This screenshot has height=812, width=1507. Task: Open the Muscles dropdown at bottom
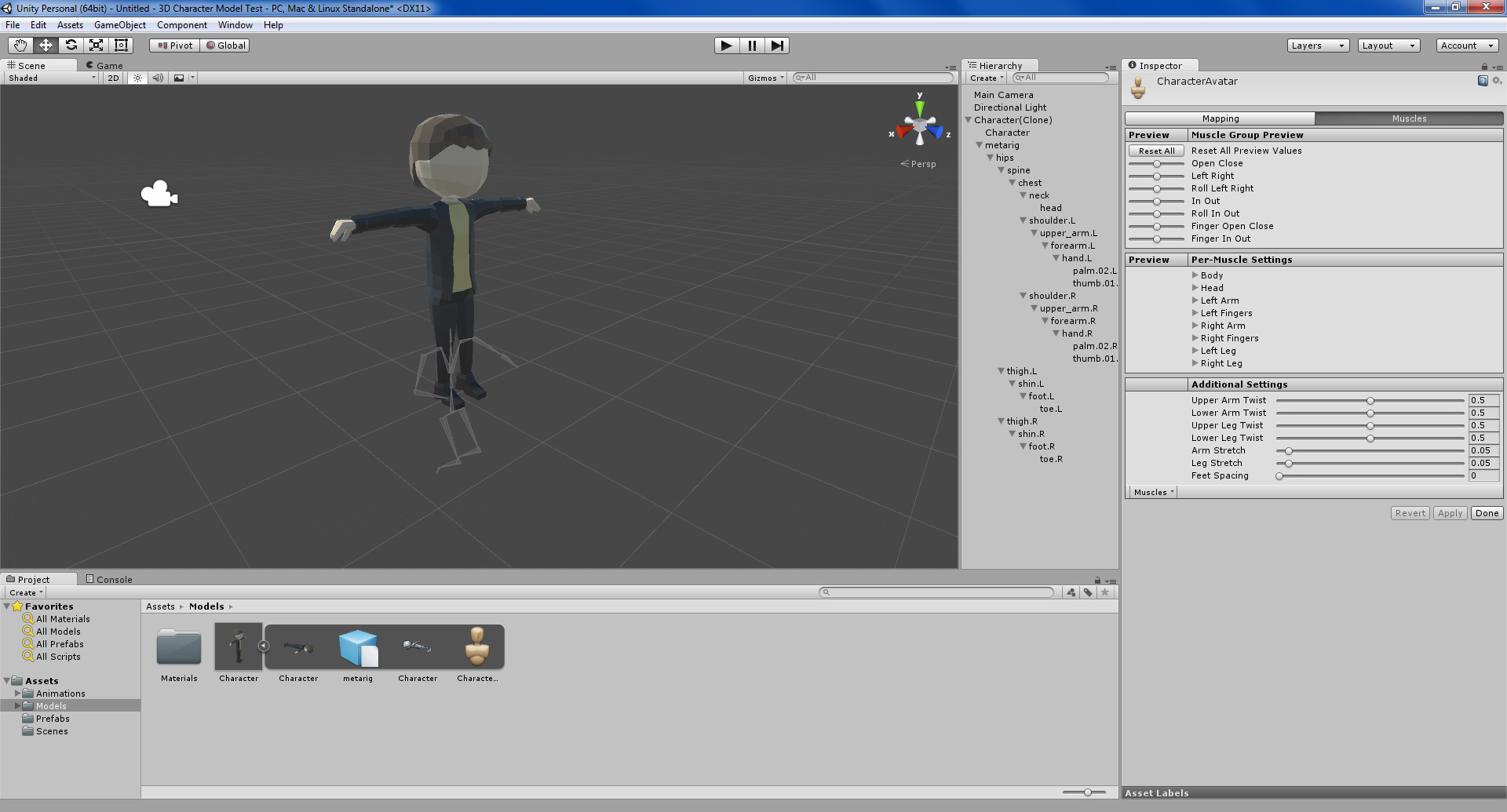coord(1153,492)
